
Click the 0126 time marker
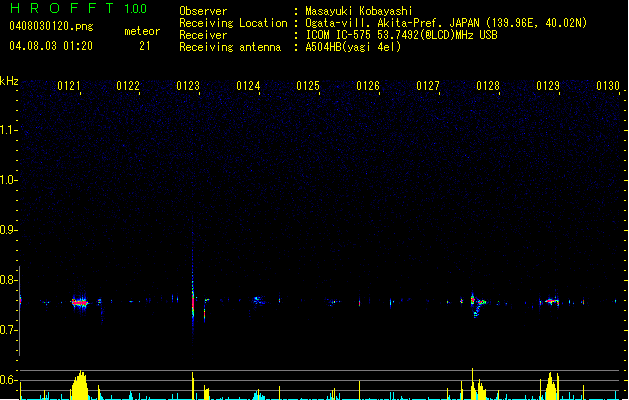tap(368, 86)
